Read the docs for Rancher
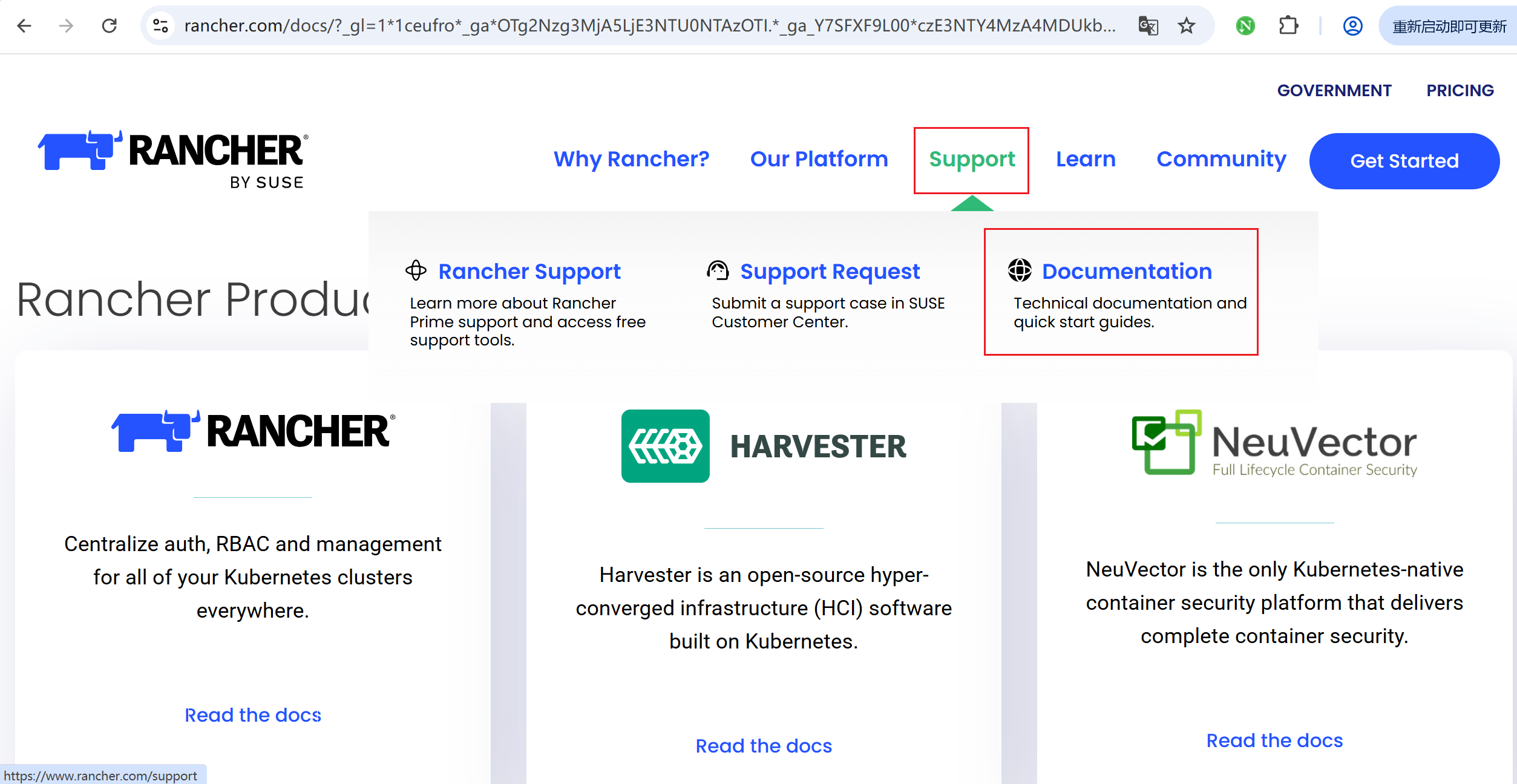This screenshot has height=784, width=1517. tap(253, 715)
